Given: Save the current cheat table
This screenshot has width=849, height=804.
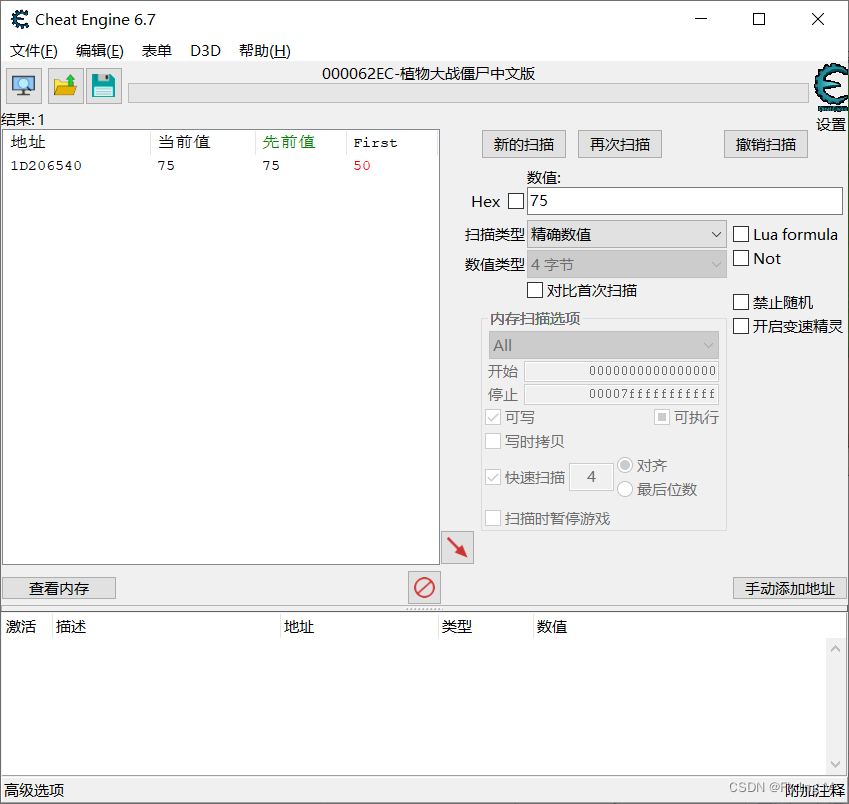Looking at the screenshot, I should point(104,85).
